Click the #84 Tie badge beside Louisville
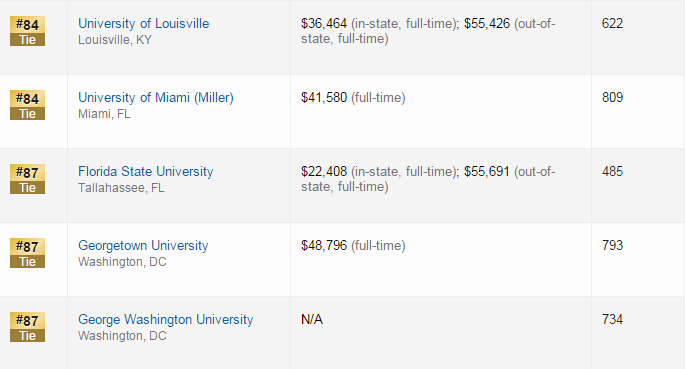Viewport: 685px width, 369px height. click(28, 31)
